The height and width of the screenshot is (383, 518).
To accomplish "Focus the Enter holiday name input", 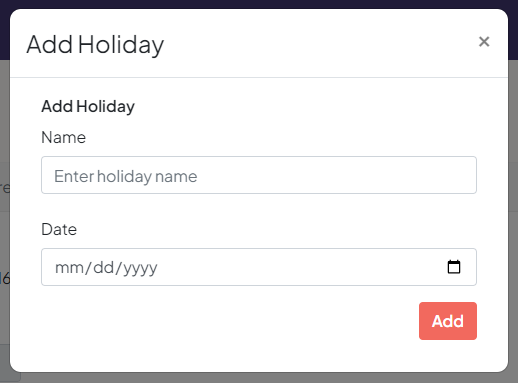I will [259, 175].
